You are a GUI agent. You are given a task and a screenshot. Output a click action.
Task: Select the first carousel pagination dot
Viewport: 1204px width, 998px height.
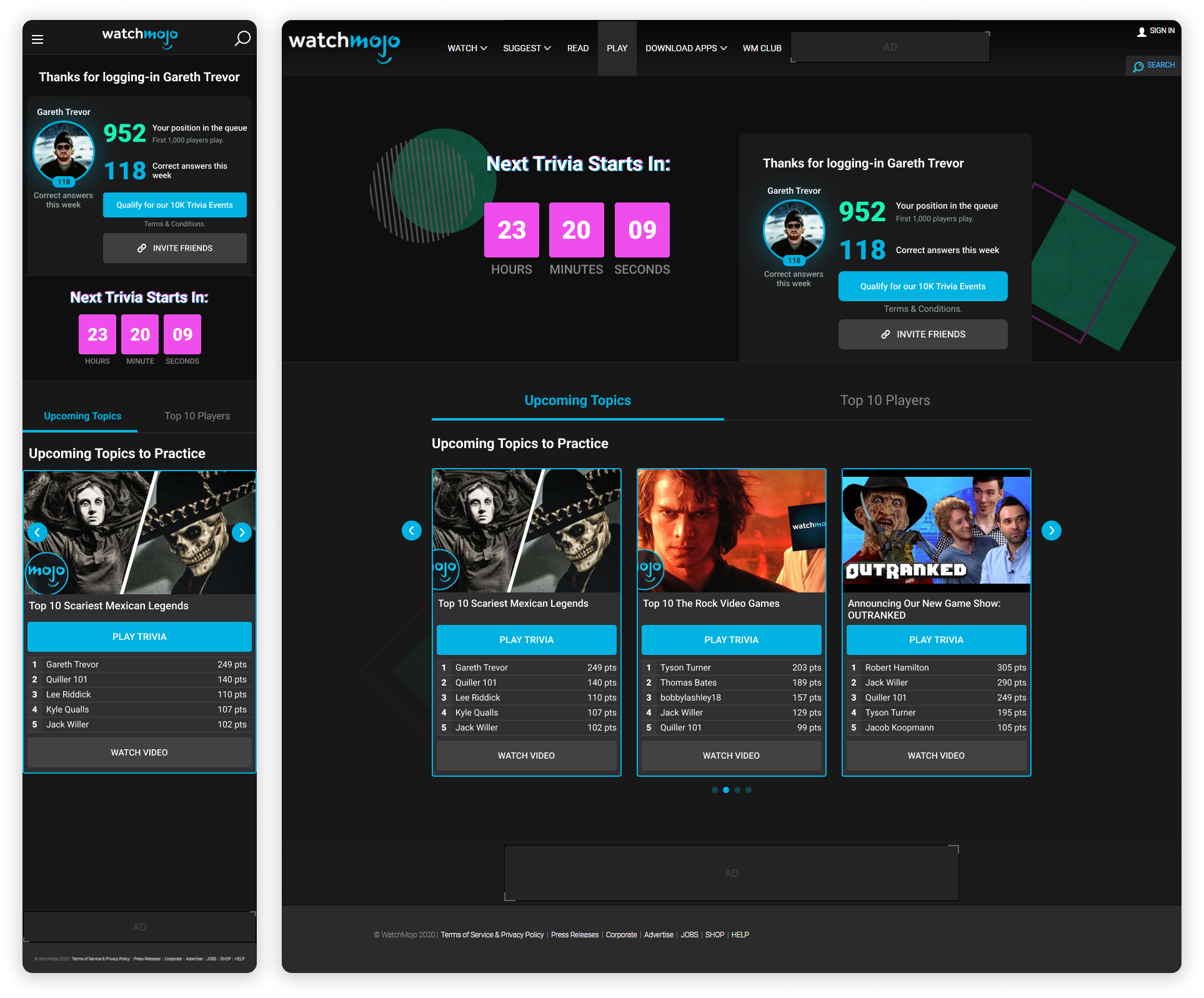tap(715, 790)
